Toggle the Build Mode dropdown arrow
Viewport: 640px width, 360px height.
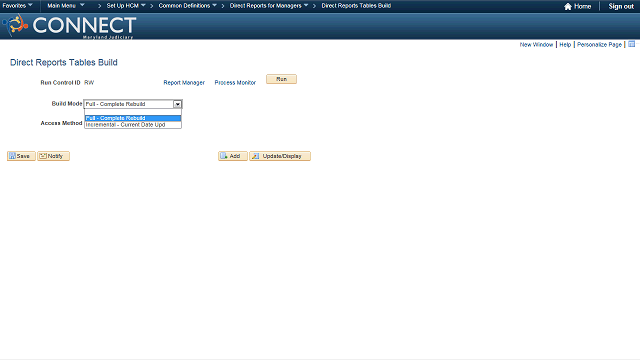click(x=177, y=104)
